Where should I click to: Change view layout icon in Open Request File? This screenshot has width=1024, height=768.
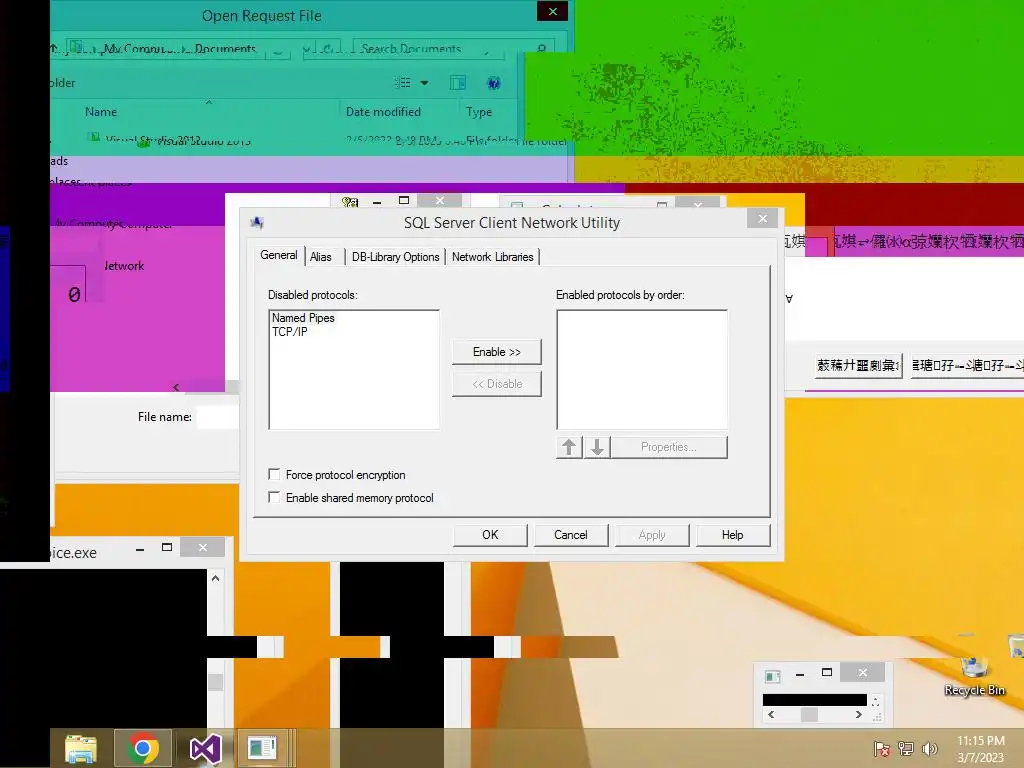coord(403,83)
